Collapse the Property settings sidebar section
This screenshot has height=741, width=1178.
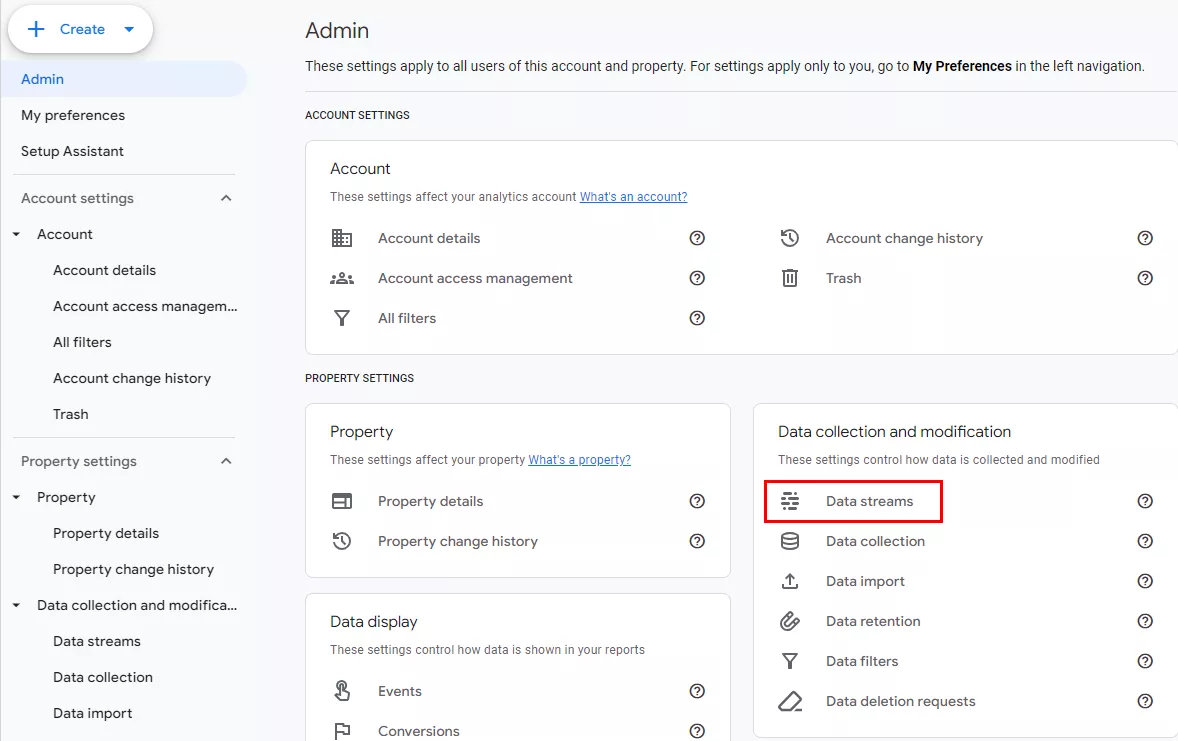point(226,461)
